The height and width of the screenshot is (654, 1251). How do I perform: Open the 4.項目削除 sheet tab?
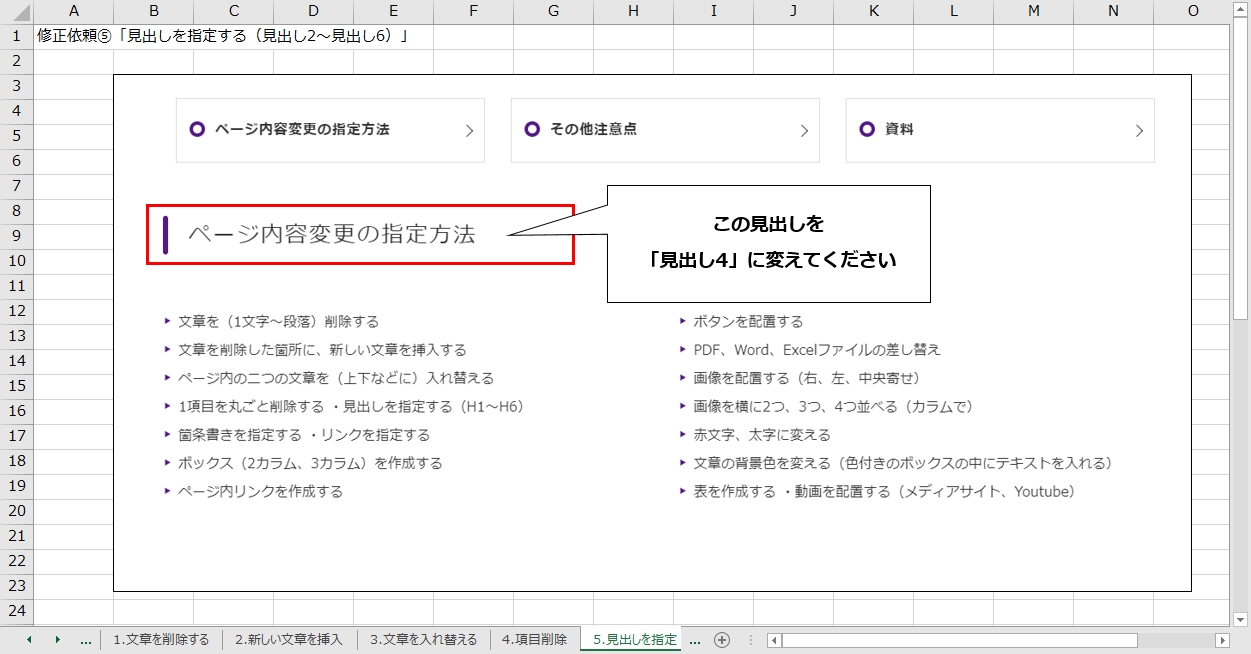[x=534, y=640]
